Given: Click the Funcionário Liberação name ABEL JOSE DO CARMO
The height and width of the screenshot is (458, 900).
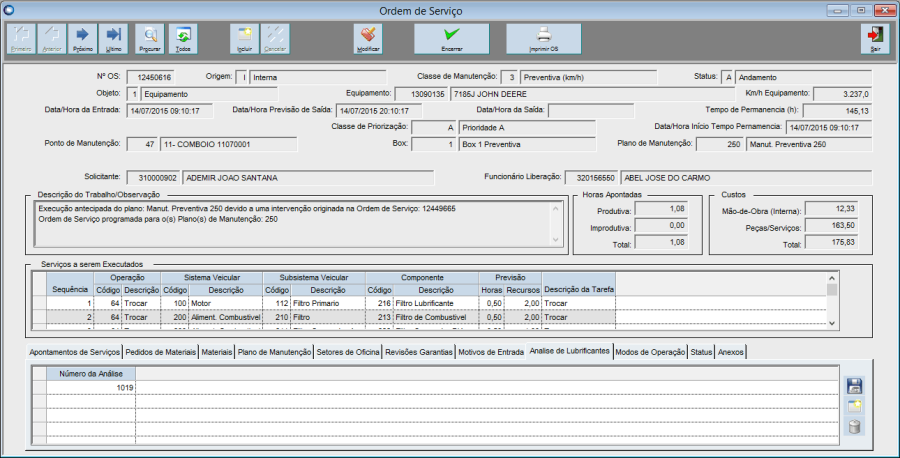Looking at the screenshot, I should [746, 178].
